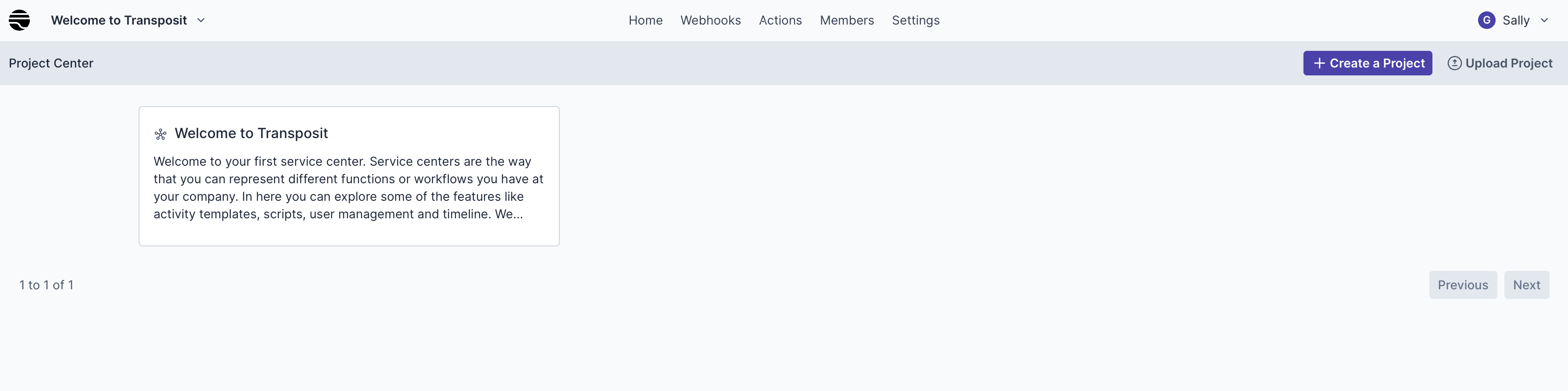1568x391 pixels.
Task: Click the card description starting 'Welcome to your first'
Action: (x=349, y=188)
